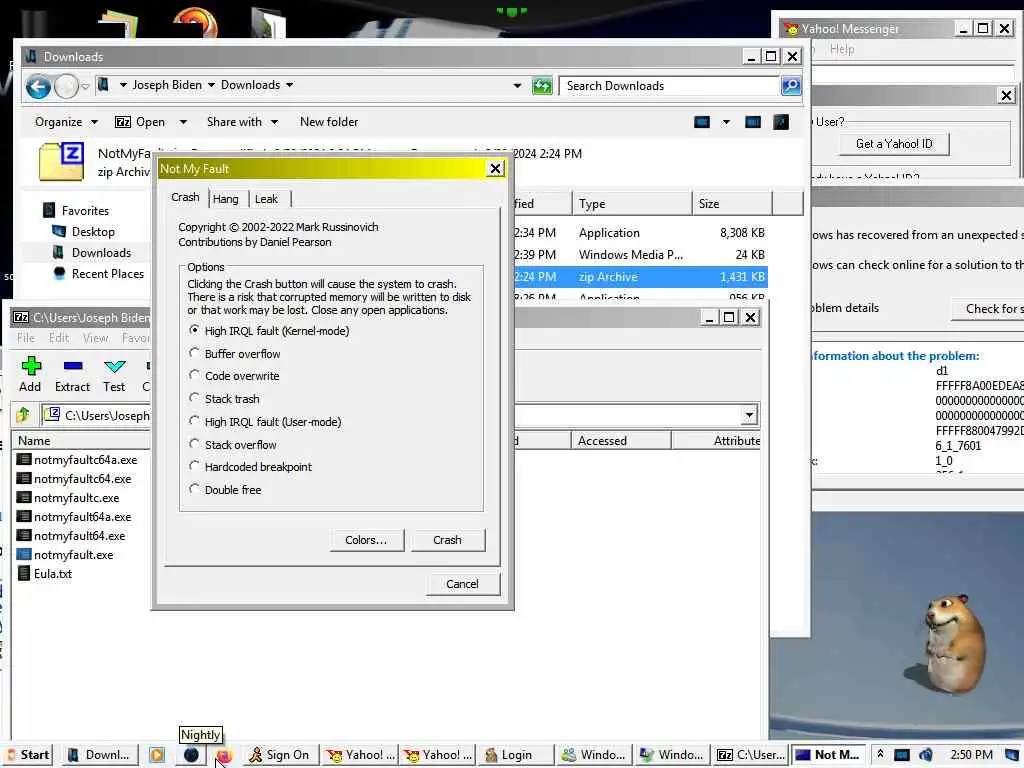1024x768 pixels.
Task: Open recent locations dropdown beside nav arrows
Action: 86,86
